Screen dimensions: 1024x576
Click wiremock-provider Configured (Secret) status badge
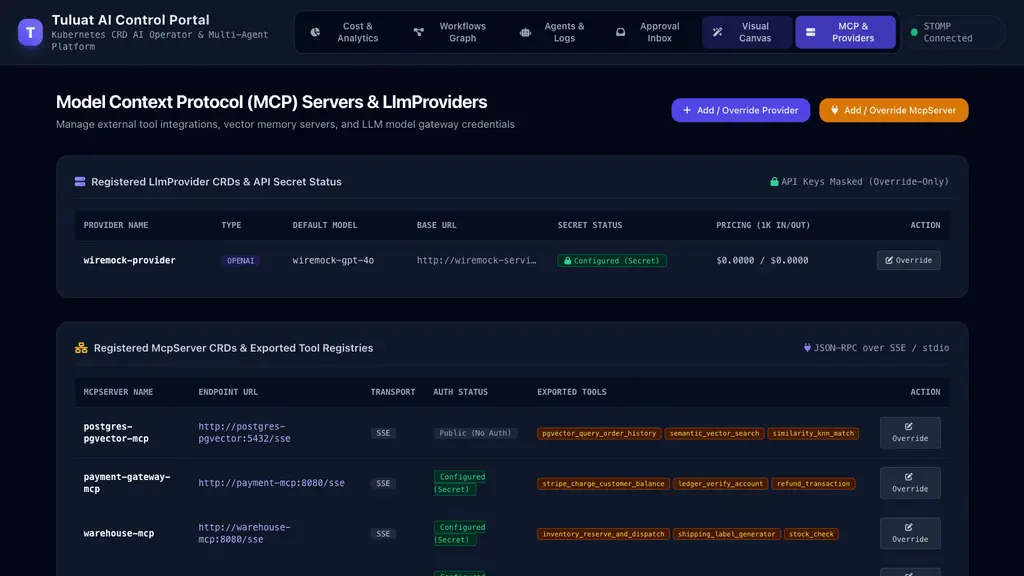[612, 261]
